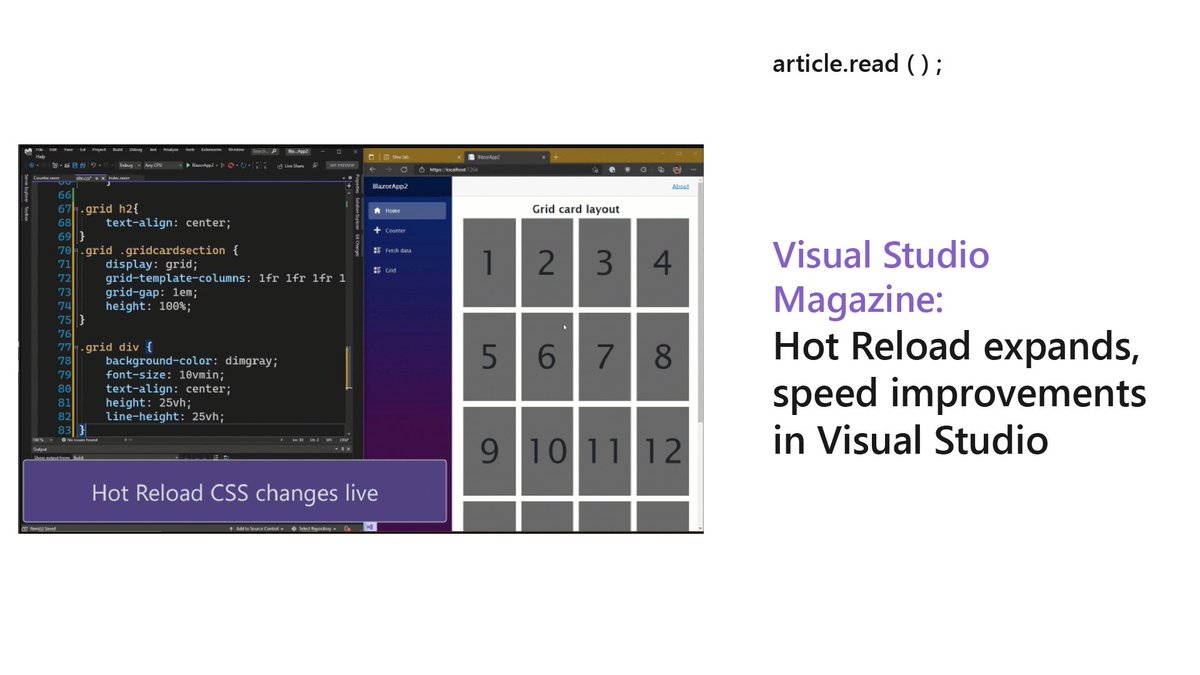1200x675 pixels.
Task: Click the browser Back arrow
Action: point(372,170)
